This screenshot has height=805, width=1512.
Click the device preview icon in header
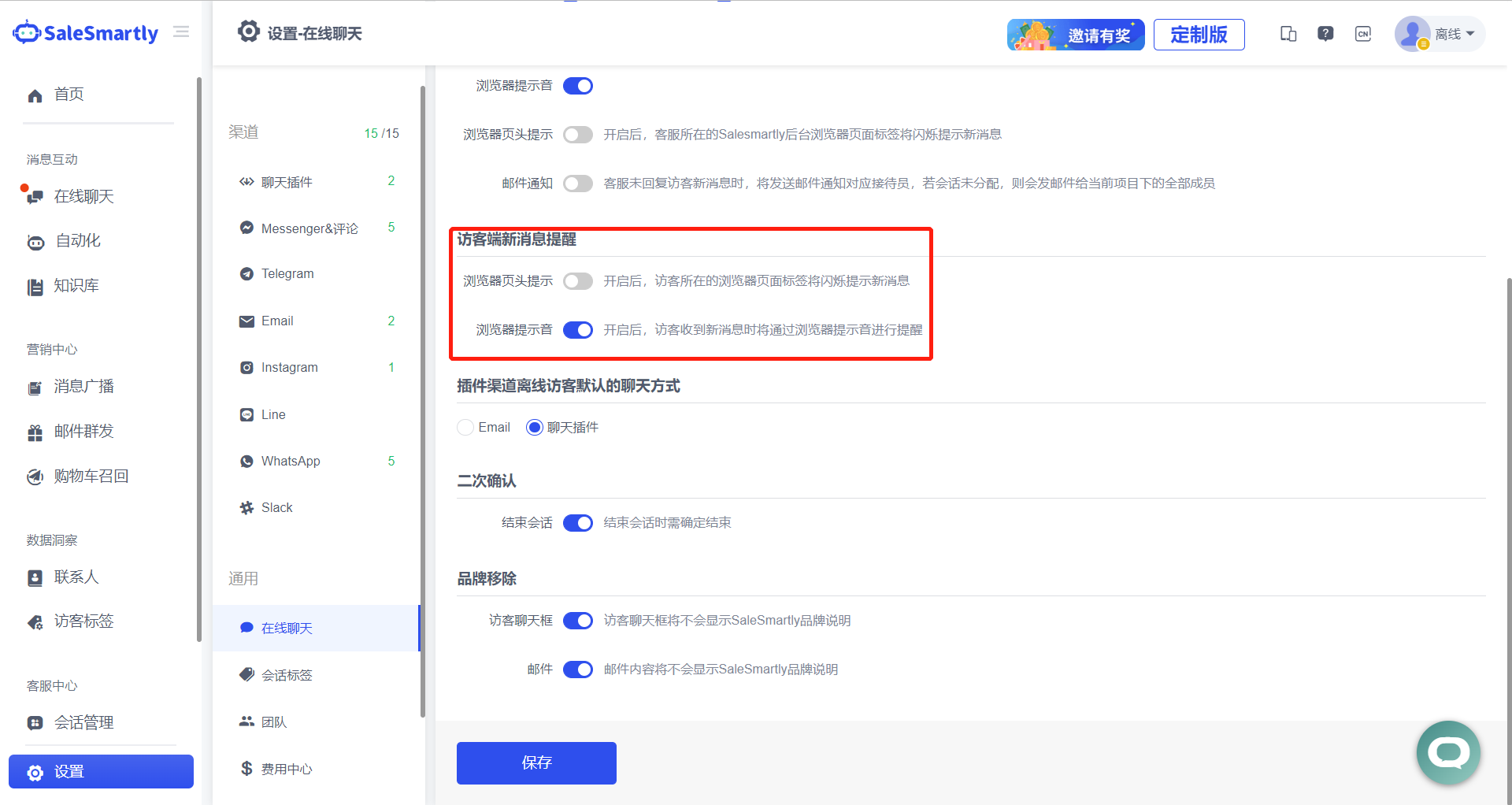click(x=1288, y=34)
